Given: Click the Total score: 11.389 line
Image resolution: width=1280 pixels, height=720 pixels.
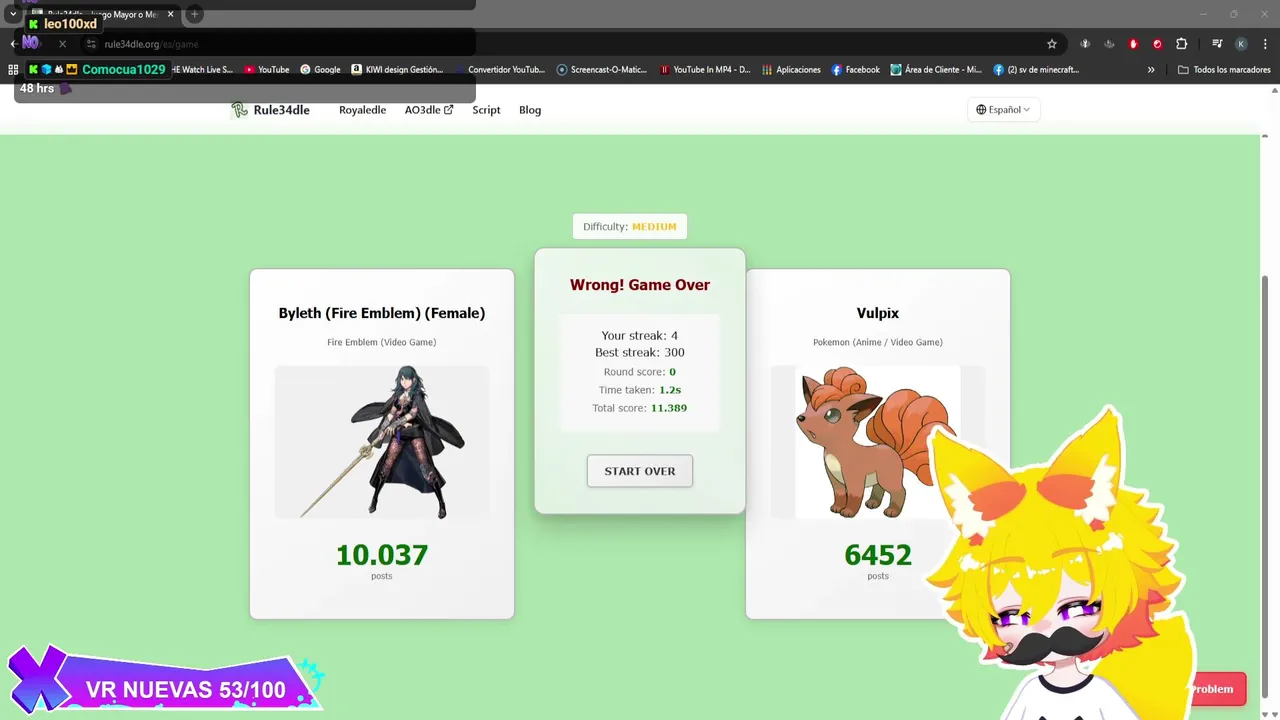Looking at the screenshot, I should [640, 408].
